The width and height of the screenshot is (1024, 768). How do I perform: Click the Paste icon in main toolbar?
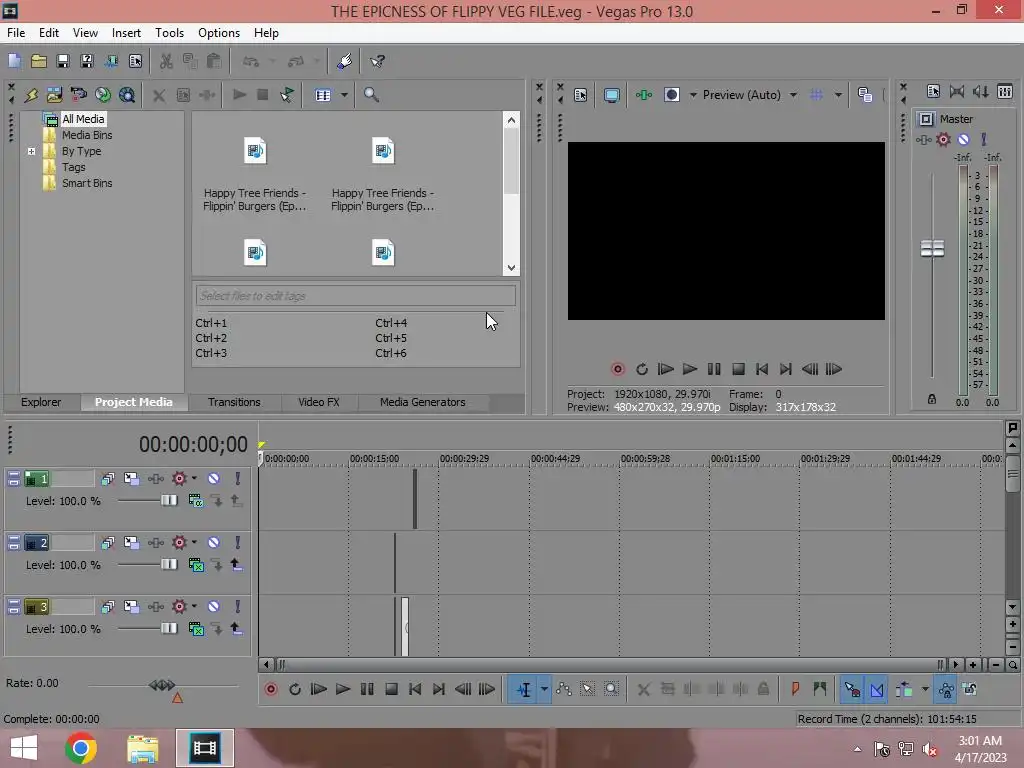[214, 61]
